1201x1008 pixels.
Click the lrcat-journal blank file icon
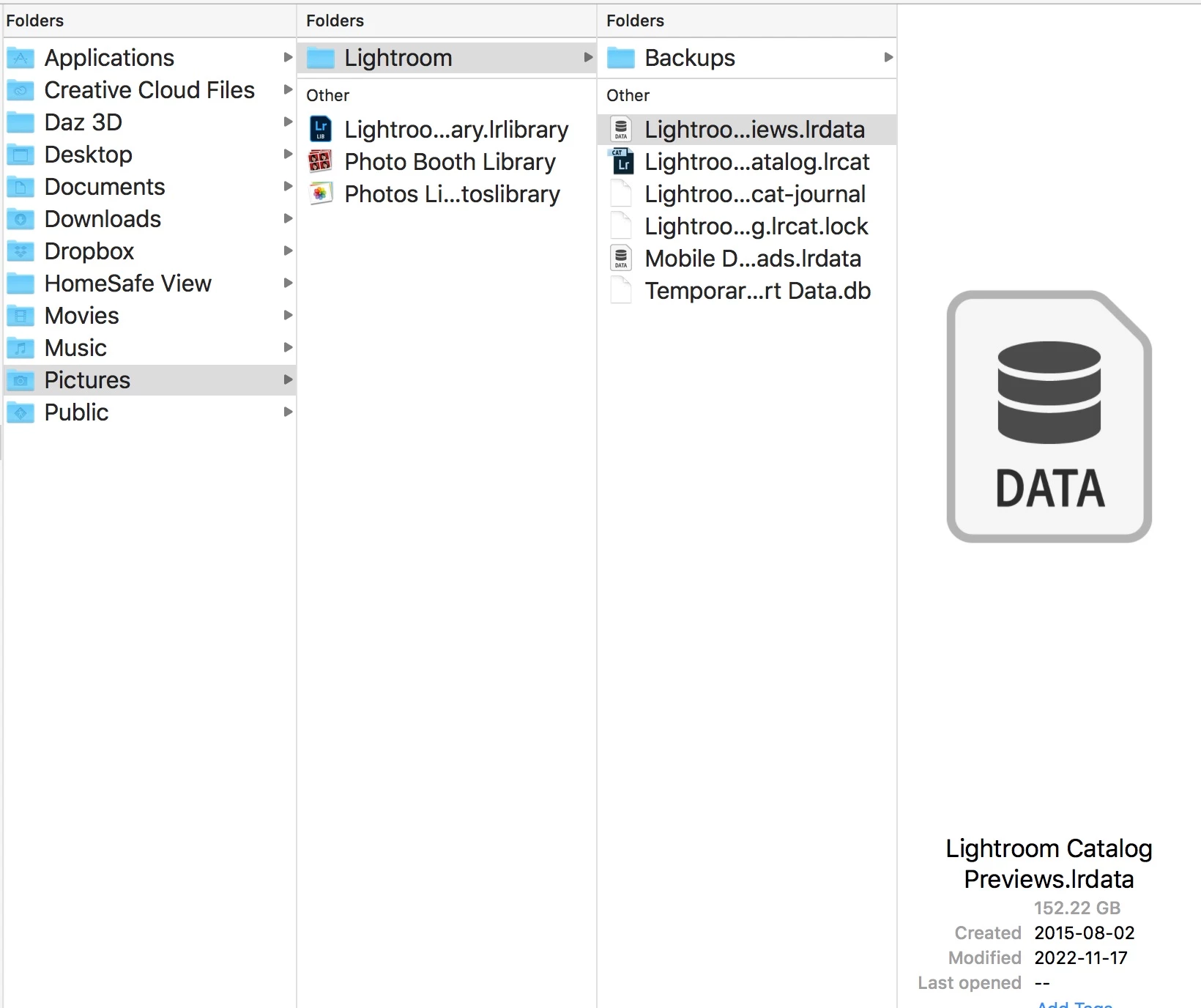pos(621,194)
